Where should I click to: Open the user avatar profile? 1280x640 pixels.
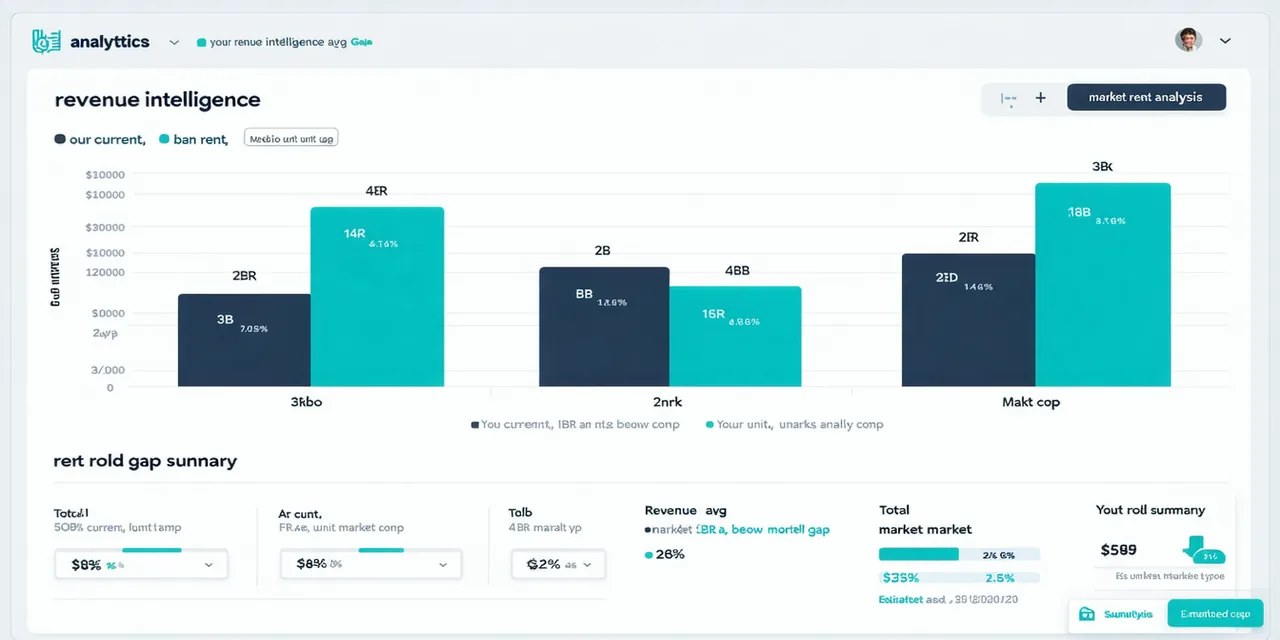click(x=1187, y=40)
